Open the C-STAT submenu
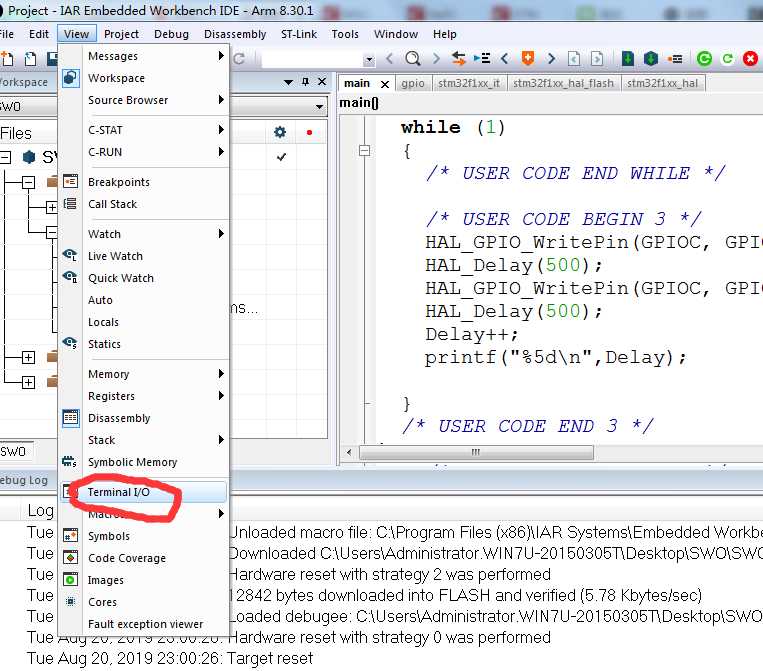This screenshot has width=763, height=671. (x=144, y=130)
